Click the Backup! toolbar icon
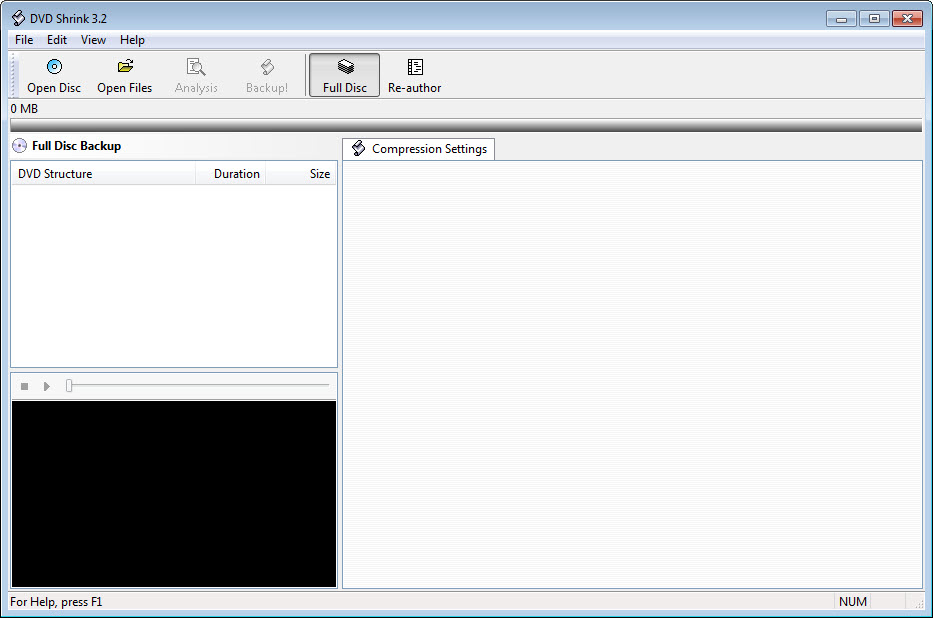The width and height of the screenshot is (933, 618). 267,67
